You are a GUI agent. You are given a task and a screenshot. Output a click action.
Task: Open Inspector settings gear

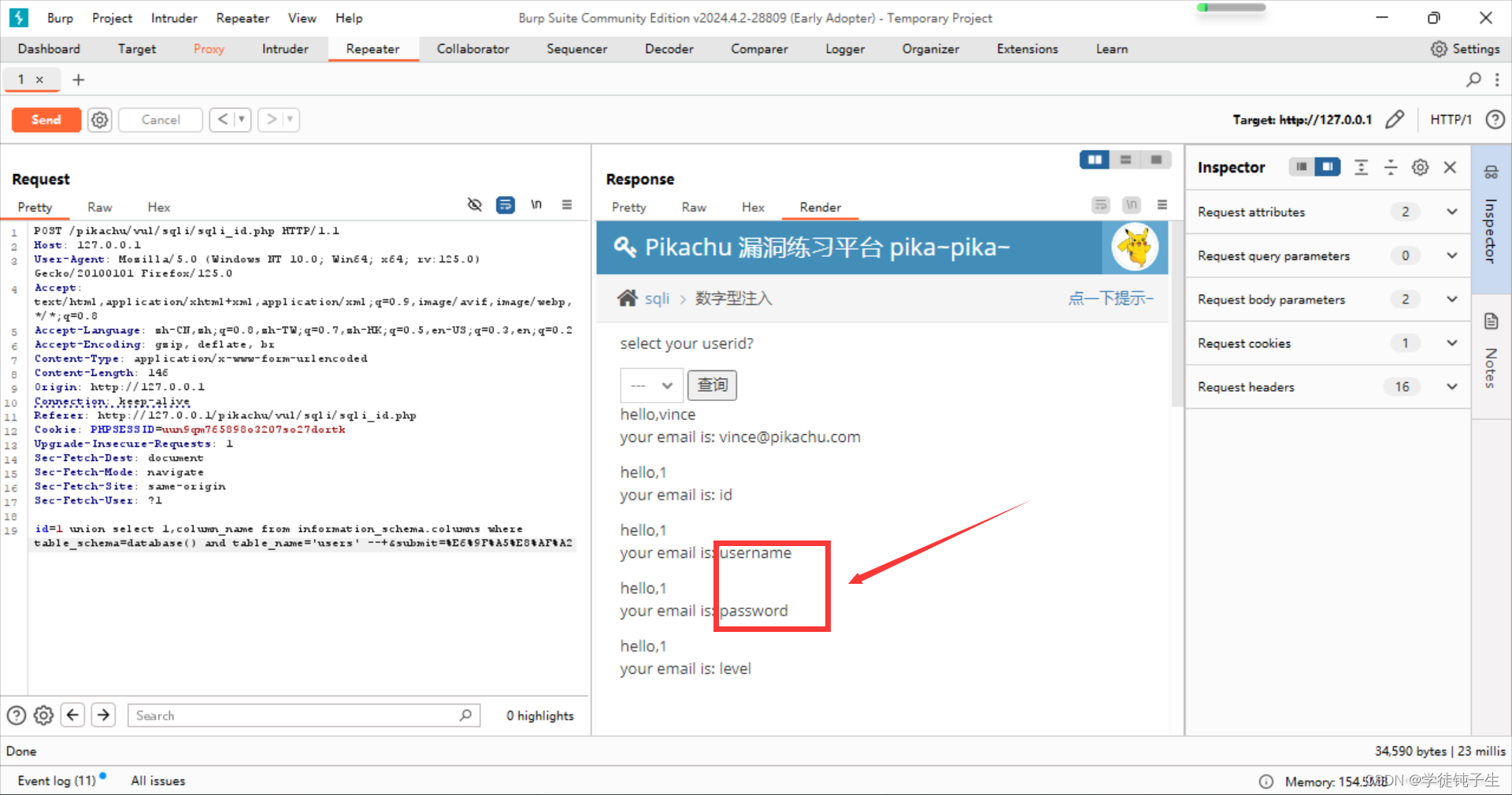click(x=1420, y=167)
